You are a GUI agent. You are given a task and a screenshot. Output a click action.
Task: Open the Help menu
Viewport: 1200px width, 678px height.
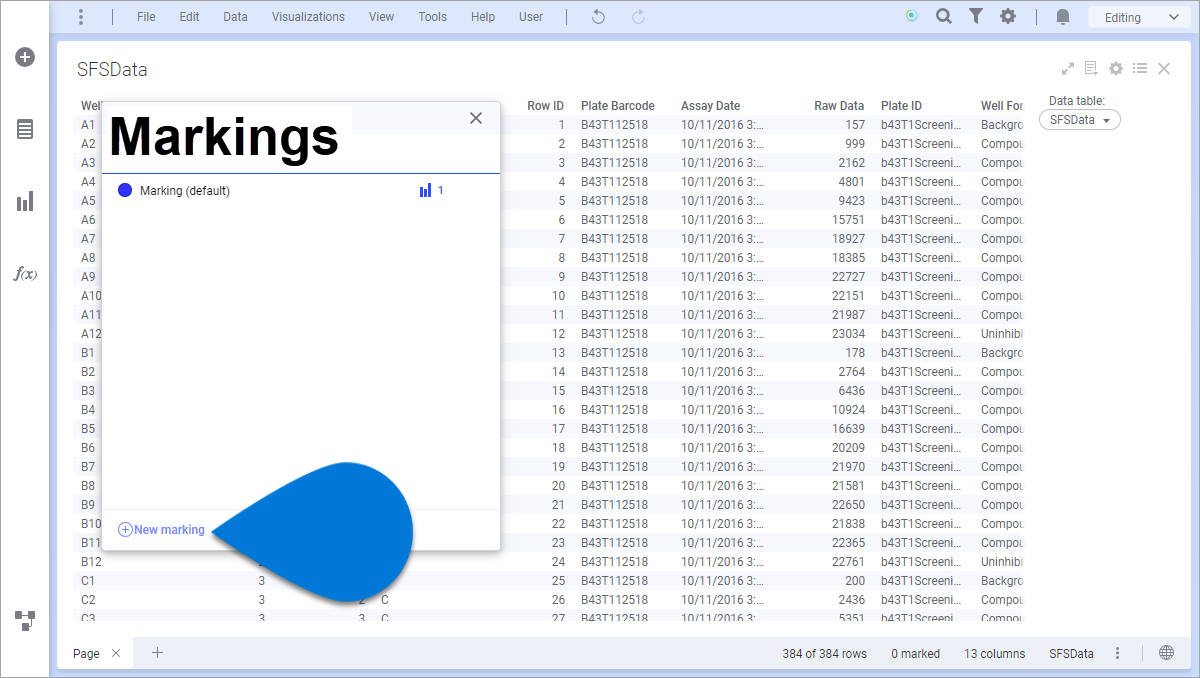pos(483,17)
